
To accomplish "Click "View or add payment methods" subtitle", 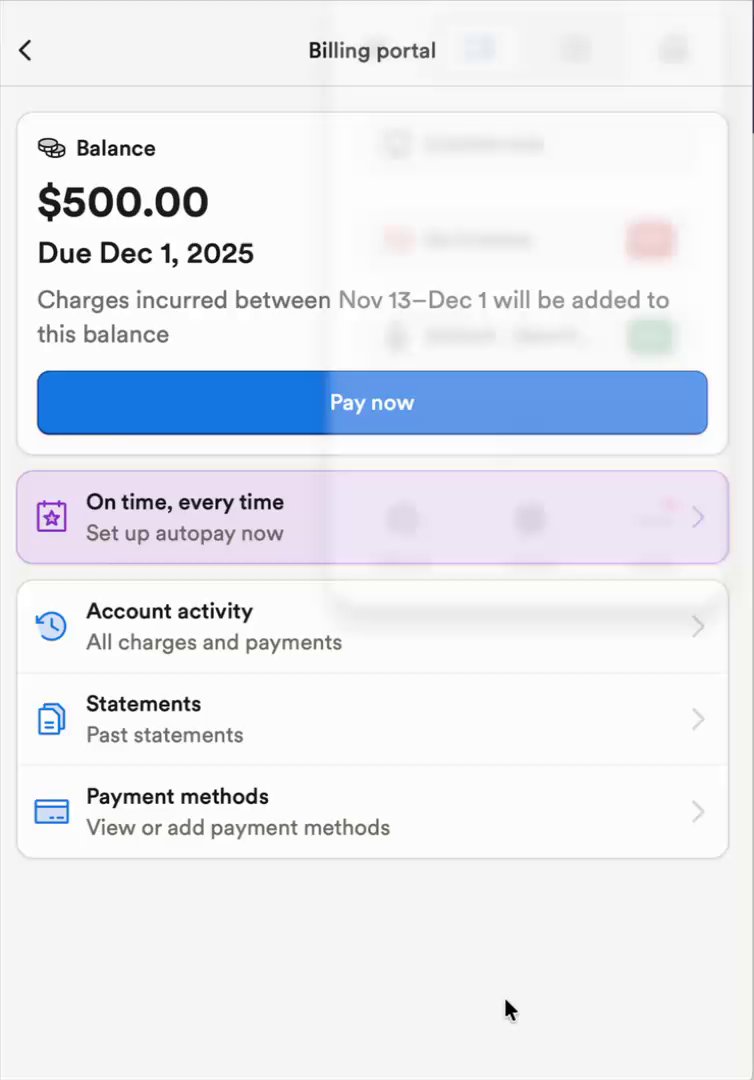I will coord(238,827).
